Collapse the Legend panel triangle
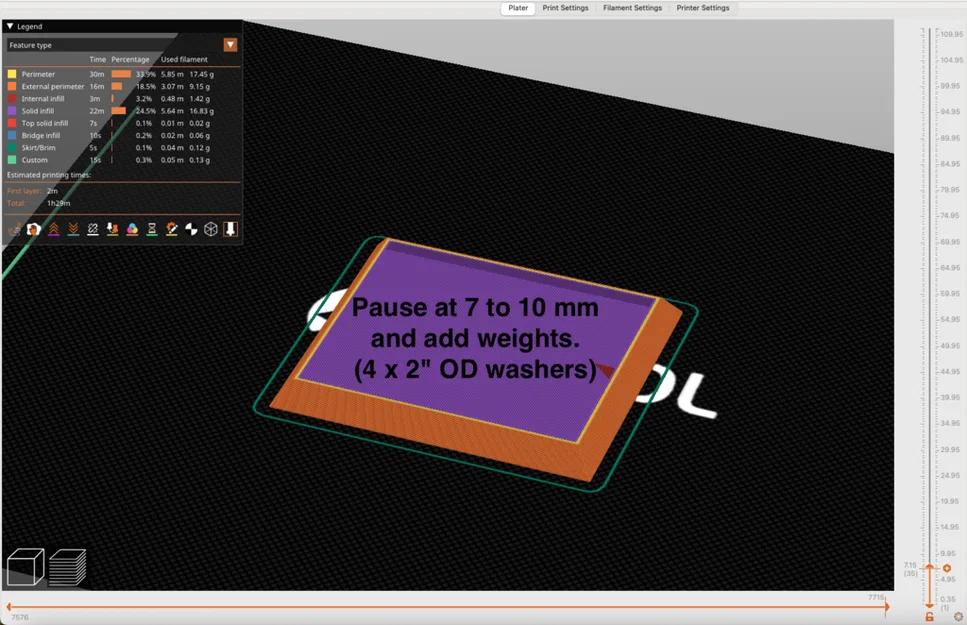 pos(10,27)
